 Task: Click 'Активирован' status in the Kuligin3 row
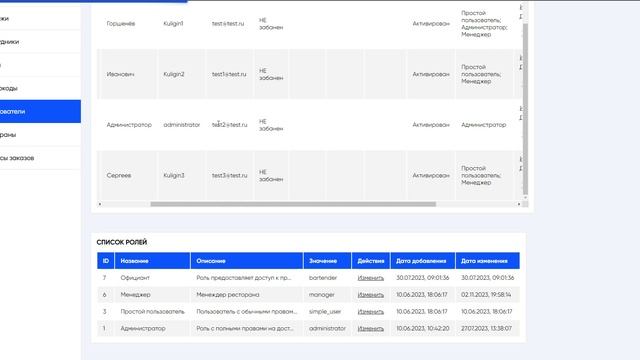[431, 176]
